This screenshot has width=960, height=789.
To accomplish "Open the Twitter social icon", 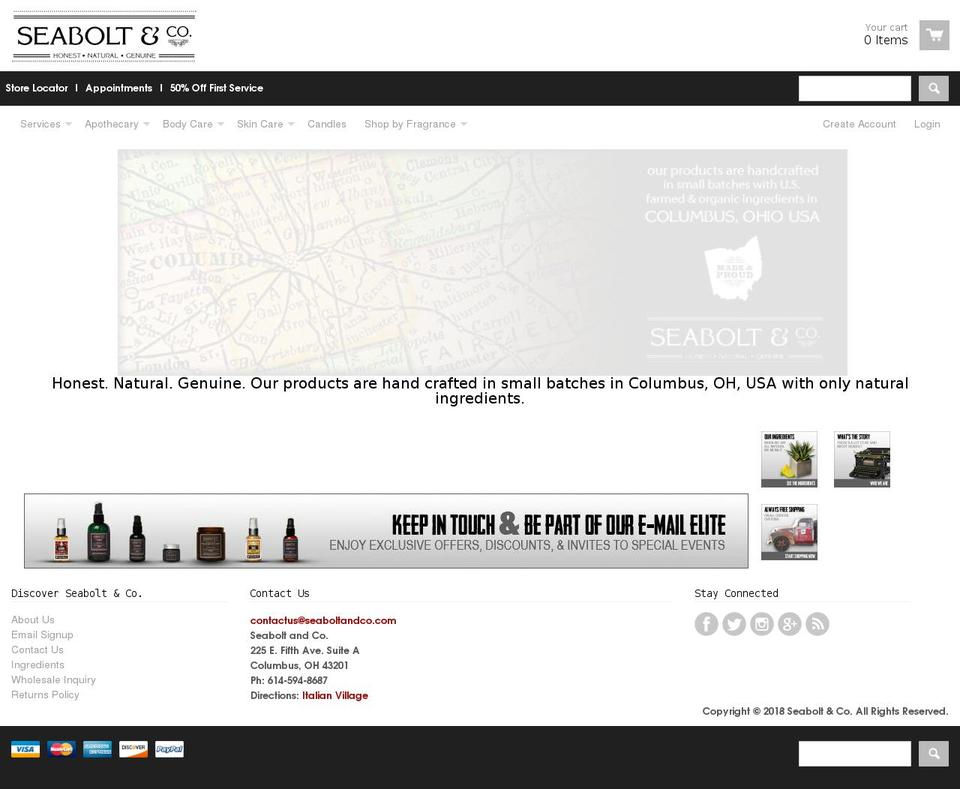I will pos(734,624).
